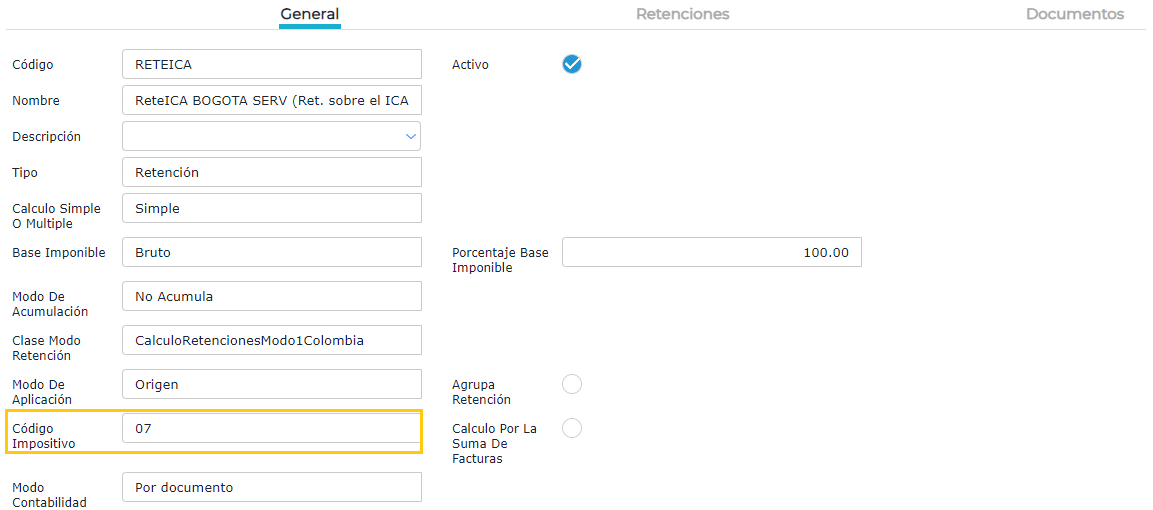Open the Documentos tab

(1074, 15)
